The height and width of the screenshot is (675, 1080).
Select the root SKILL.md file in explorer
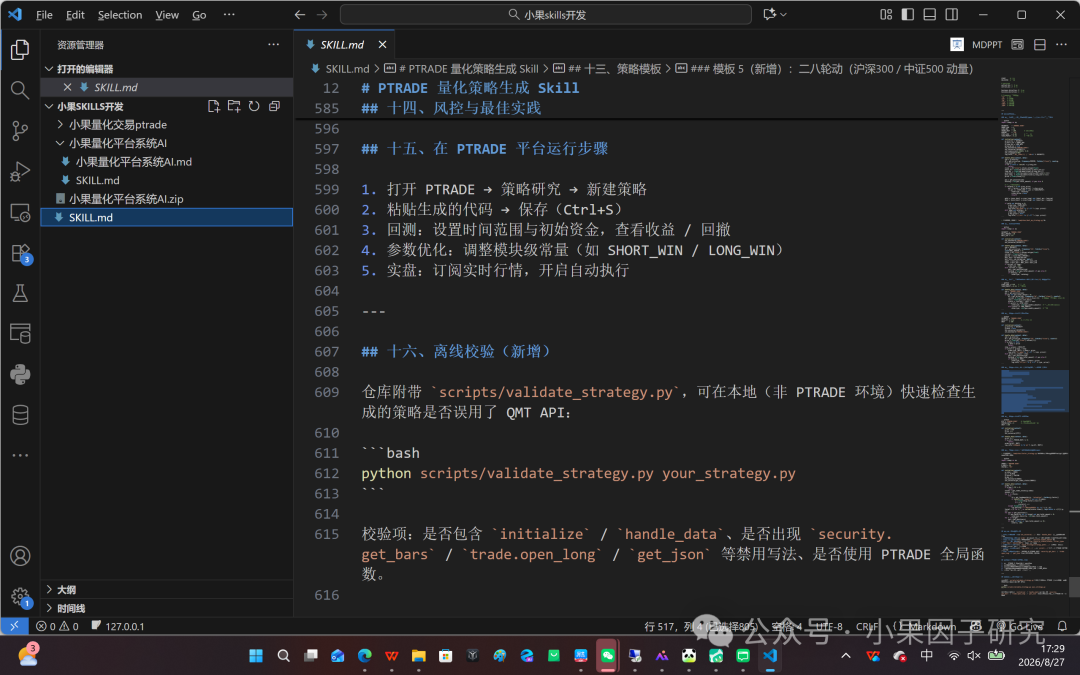click(x=167, y=217)
